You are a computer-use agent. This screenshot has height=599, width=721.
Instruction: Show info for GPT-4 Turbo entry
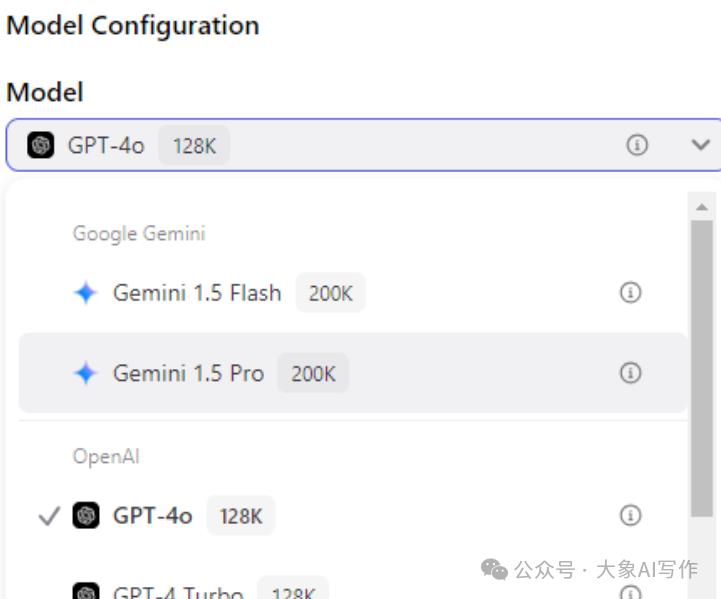[630, 592]
